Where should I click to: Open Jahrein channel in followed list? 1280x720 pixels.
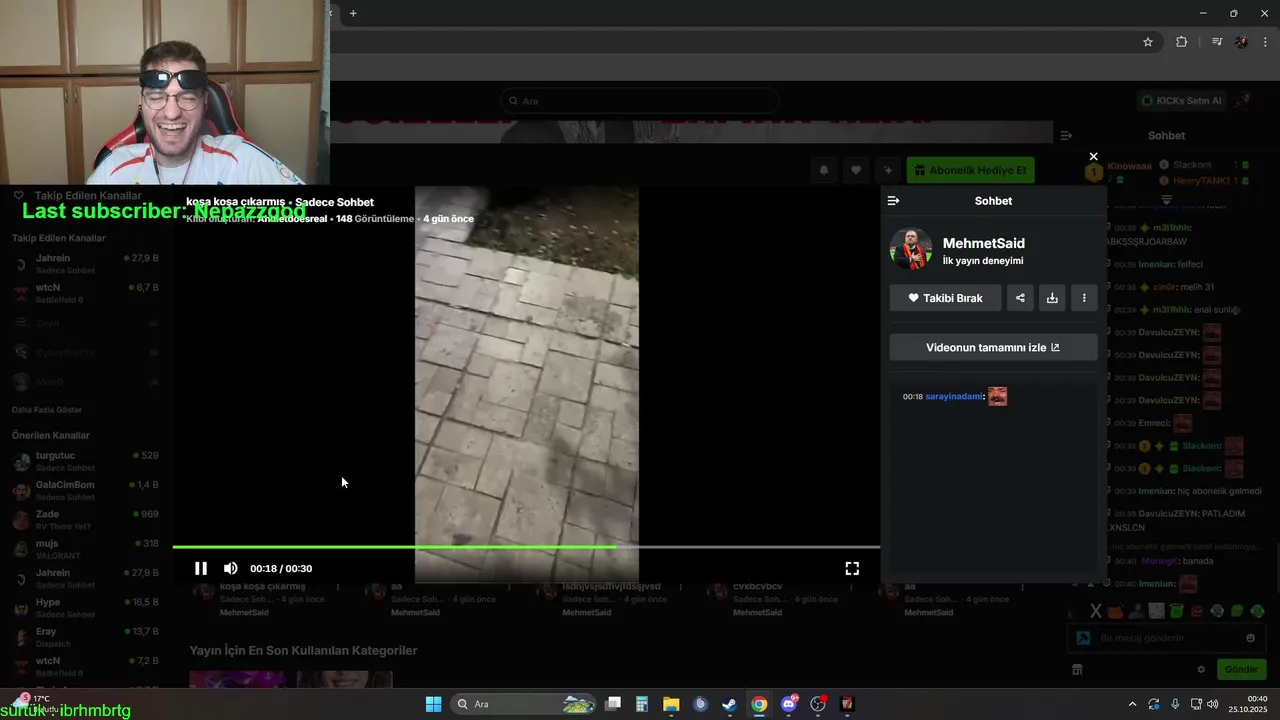[86, 264]
